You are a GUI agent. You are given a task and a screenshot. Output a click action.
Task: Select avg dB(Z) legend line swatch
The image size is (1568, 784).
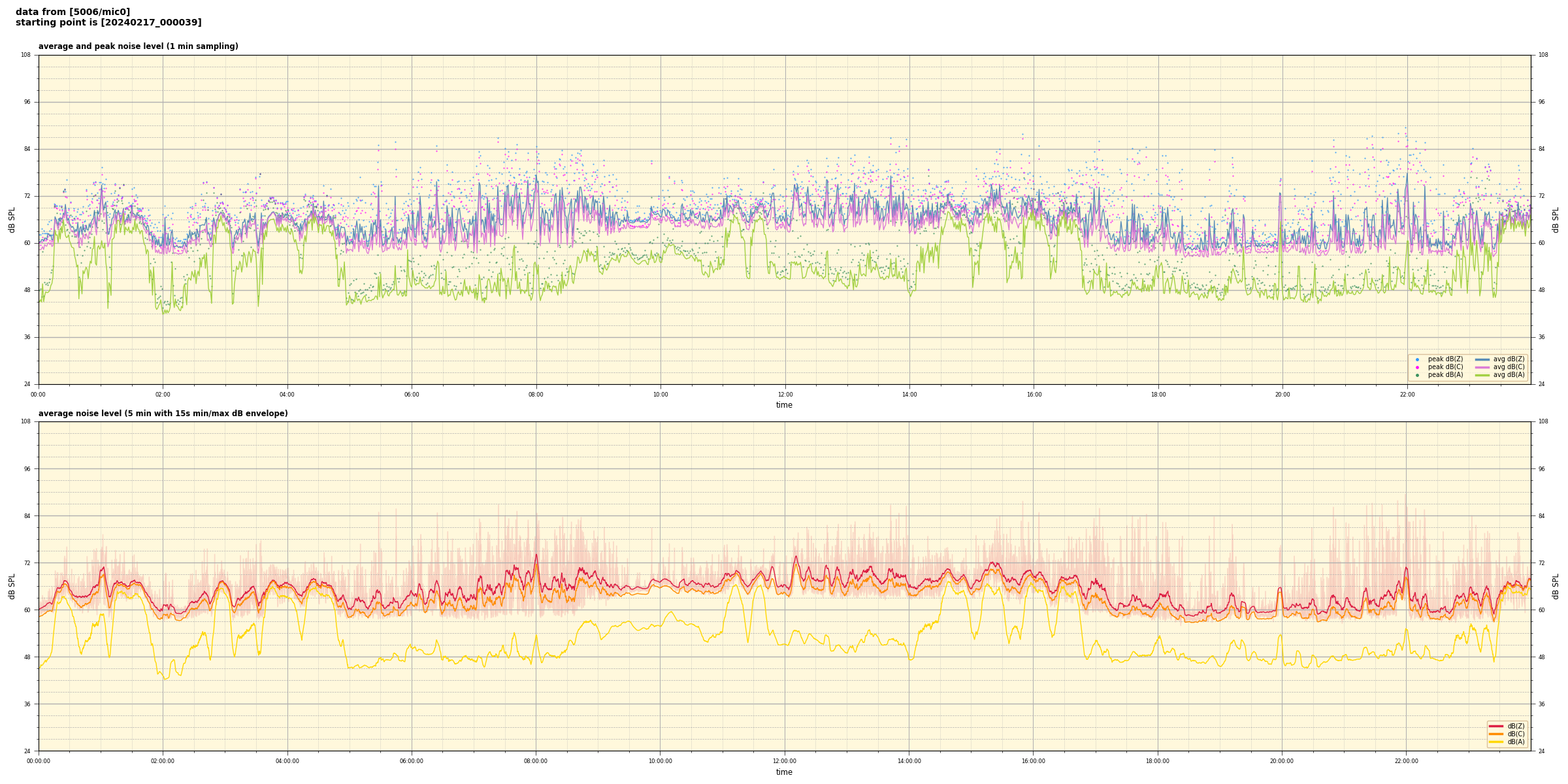click(x=1482, y=359)
